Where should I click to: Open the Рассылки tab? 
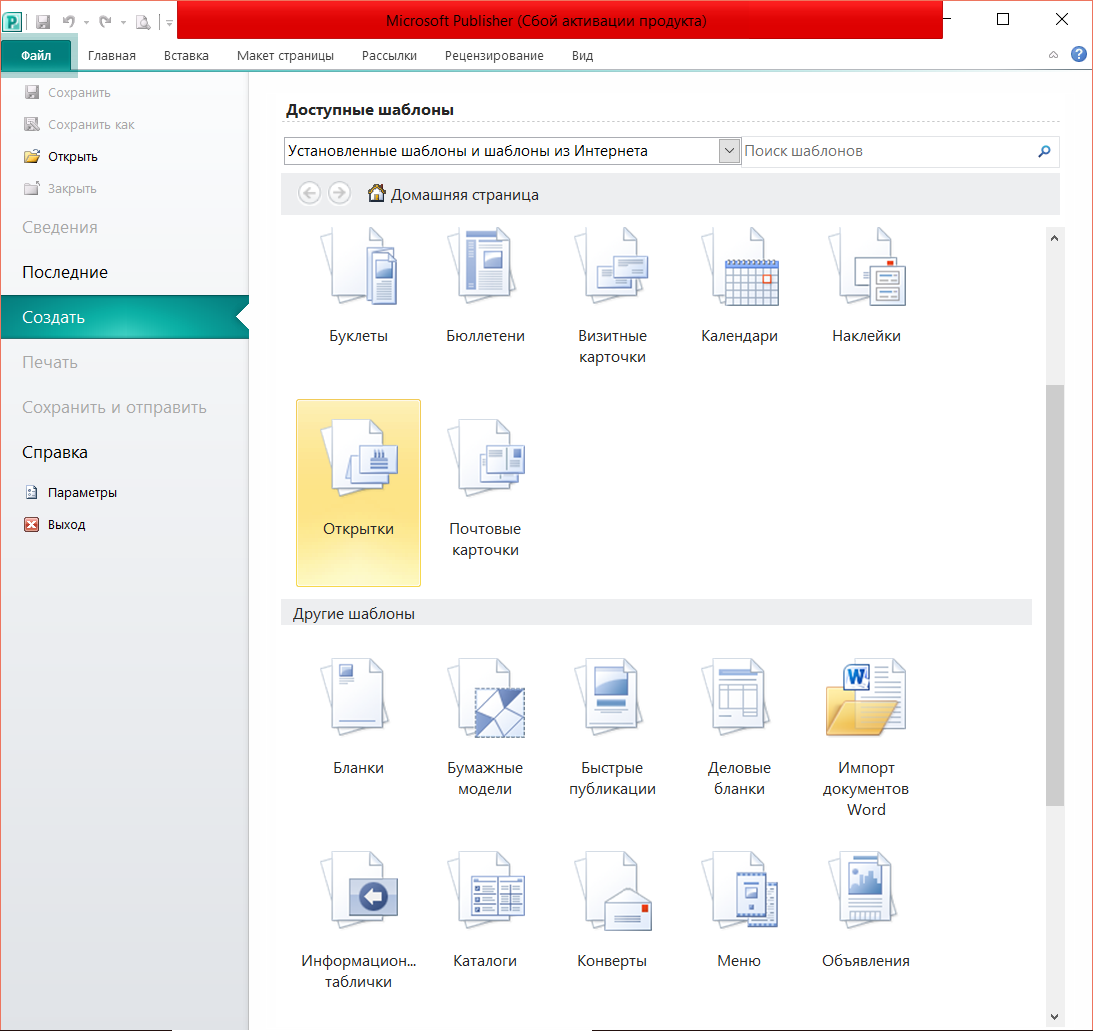pyautogui.click(x=389, y=56)
